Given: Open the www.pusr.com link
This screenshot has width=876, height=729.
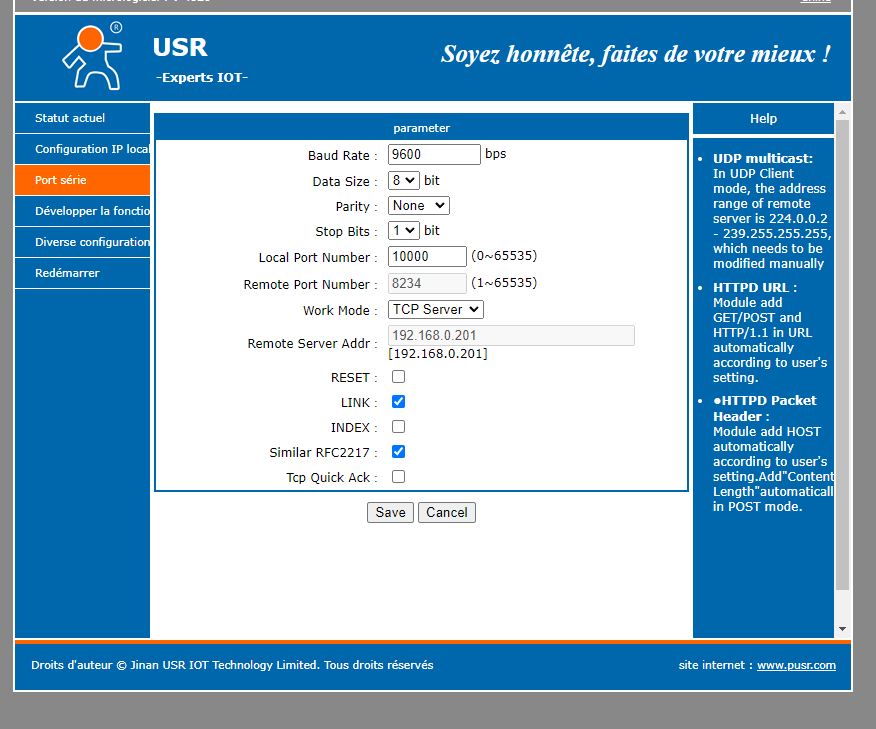Looking at the screenshot, I should [796, 665].
